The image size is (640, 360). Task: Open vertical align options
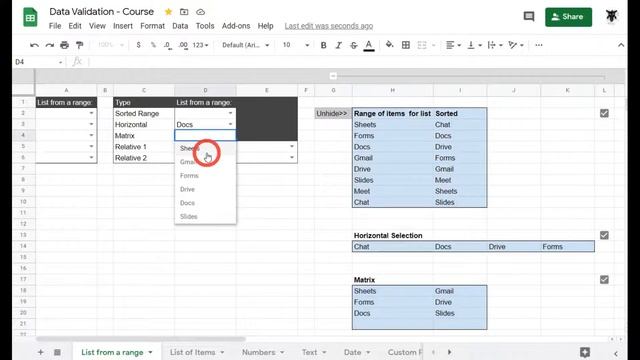pyautogui.click(x=474, y=45)
